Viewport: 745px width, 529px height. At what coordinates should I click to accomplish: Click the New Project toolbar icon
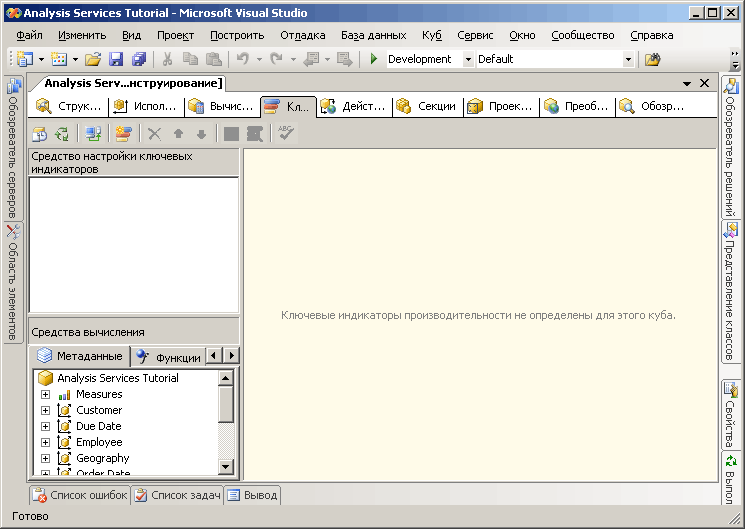(x=24, y=59)
